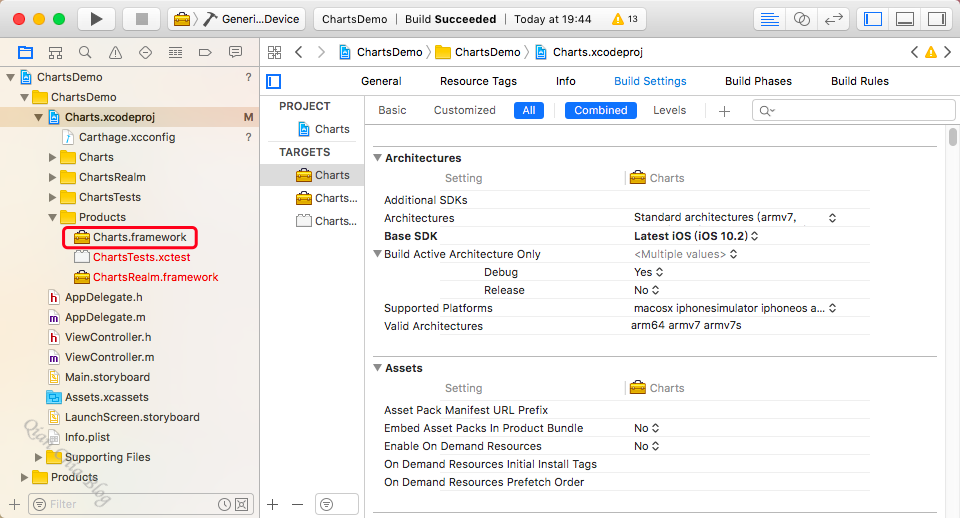Collapse the Architectures settings section
960x518 pixels.
378,158
